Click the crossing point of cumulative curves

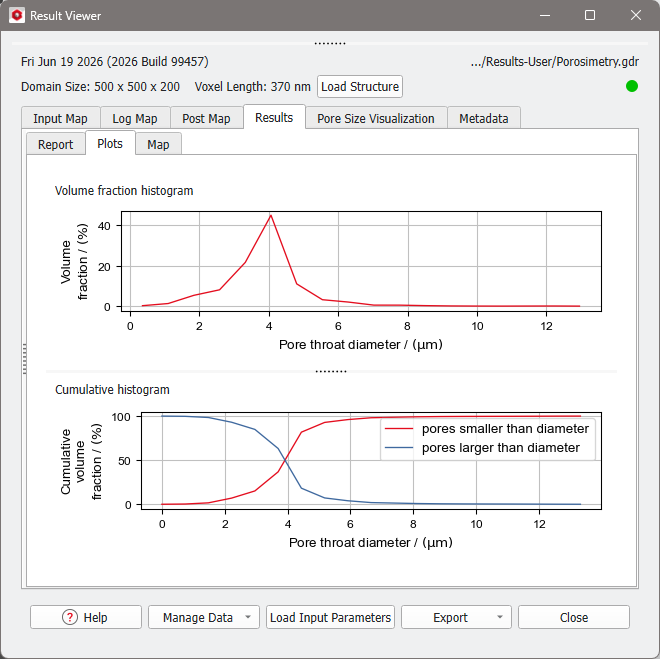[x=286, y=460]
